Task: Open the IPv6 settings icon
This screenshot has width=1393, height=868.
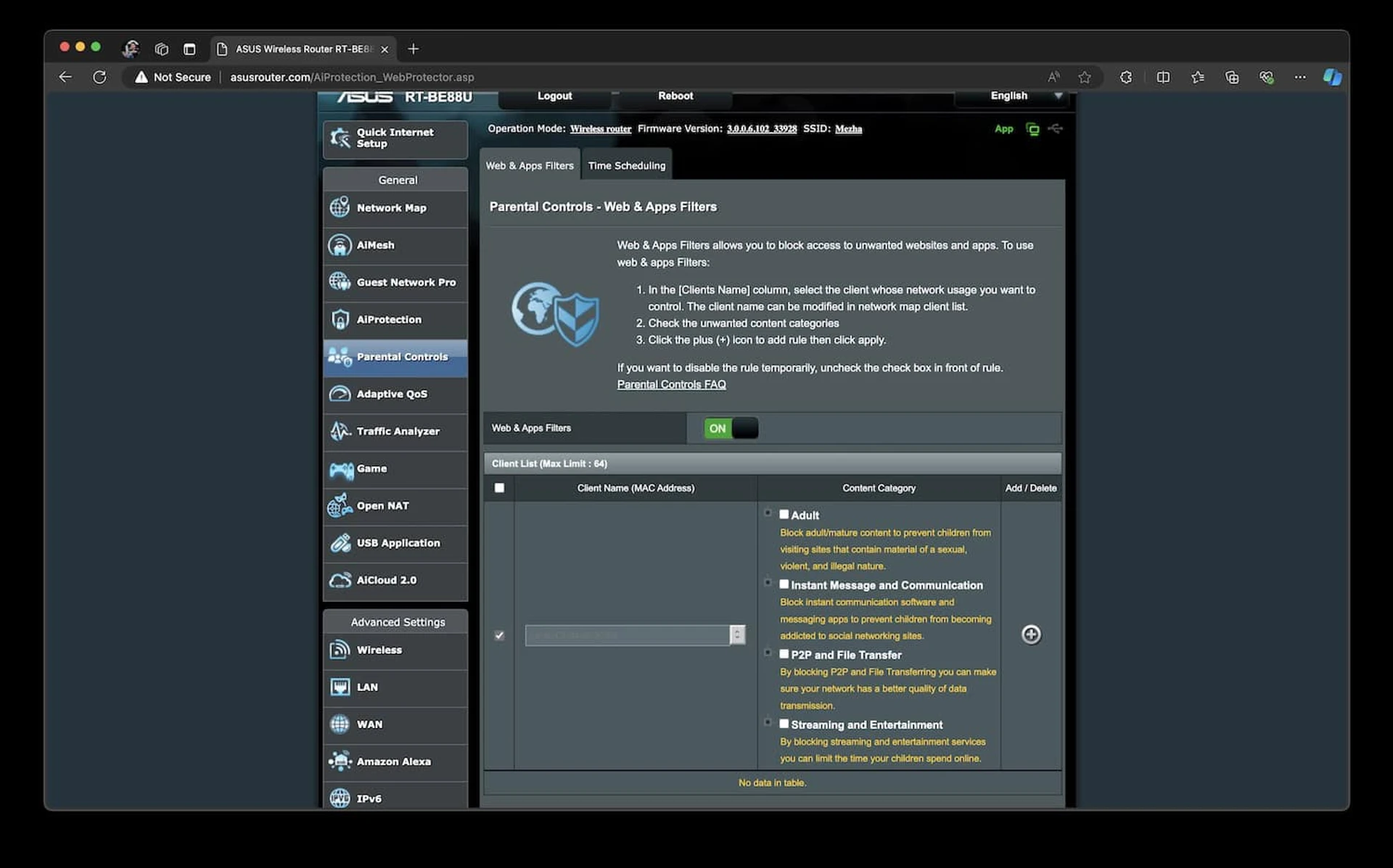Action: click(340, 798)
